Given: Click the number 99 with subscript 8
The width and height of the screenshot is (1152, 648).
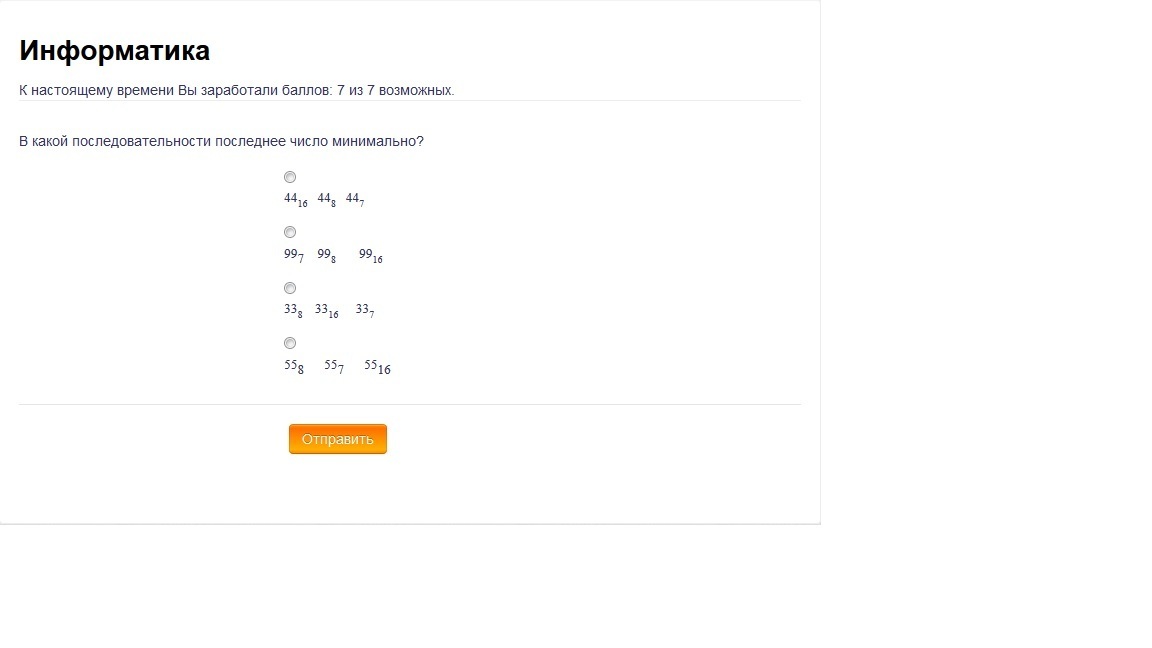Looking at the screenshot, I should 327,256.
